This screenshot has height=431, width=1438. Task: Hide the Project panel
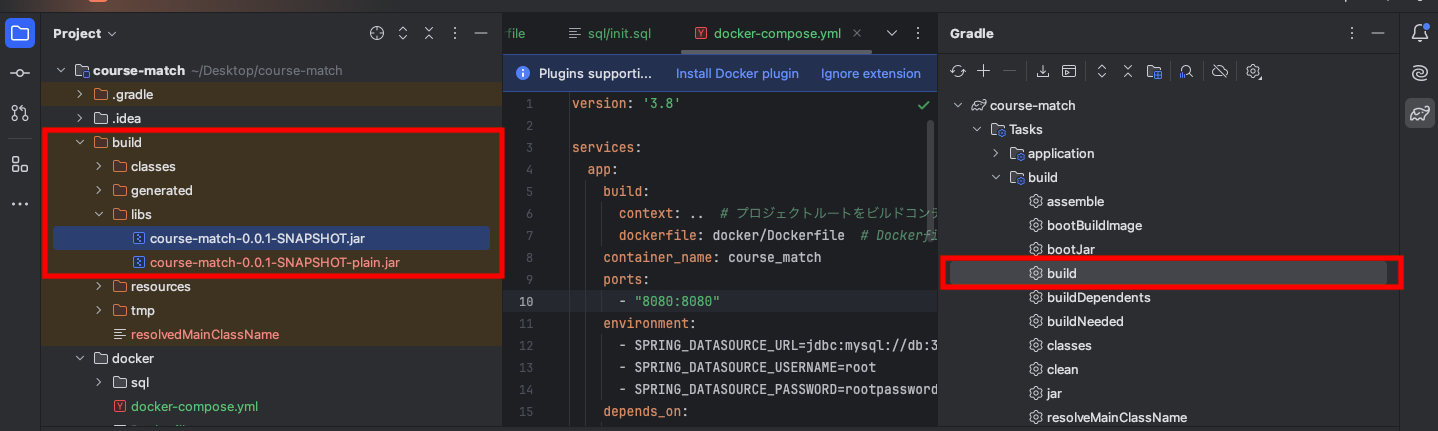tap(481, 33)
